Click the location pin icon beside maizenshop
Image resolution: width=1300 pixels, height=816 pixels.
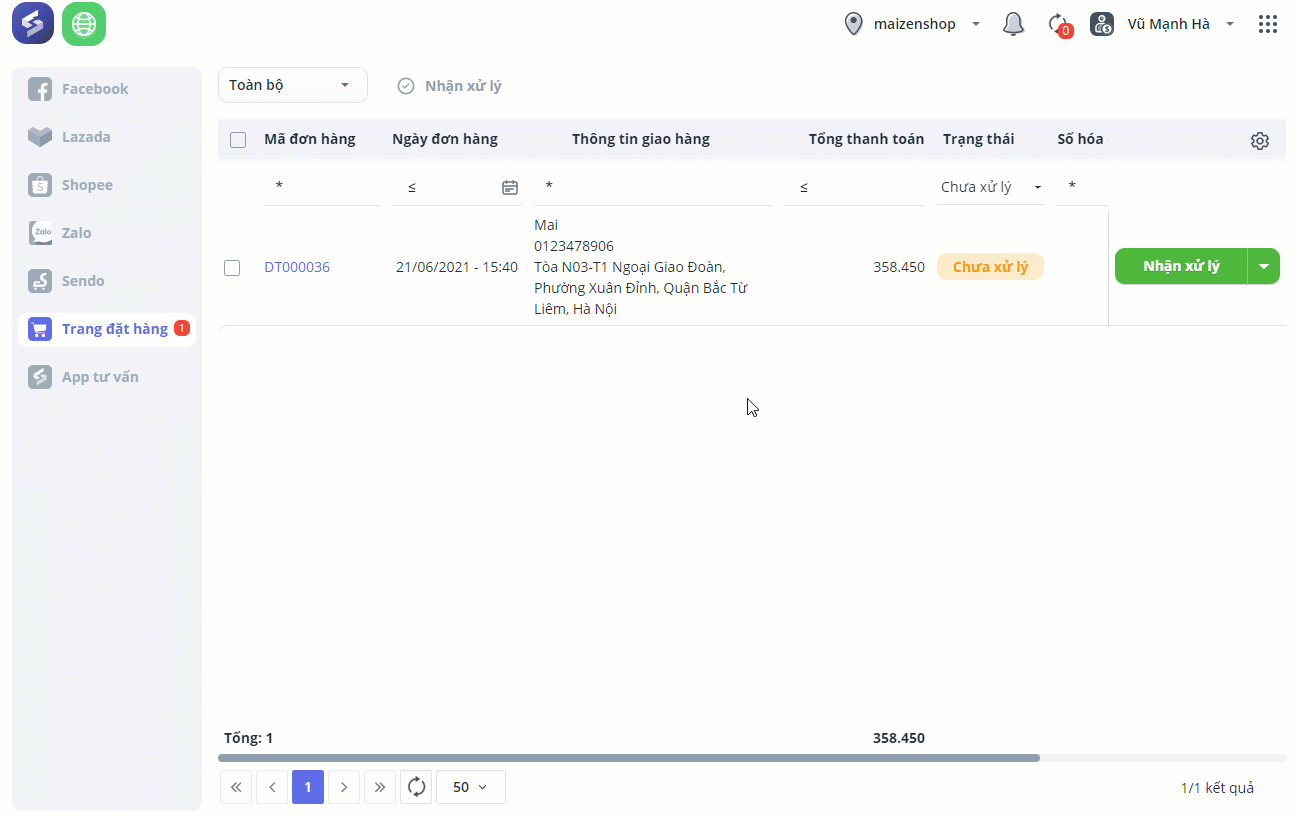click(853, 24)
